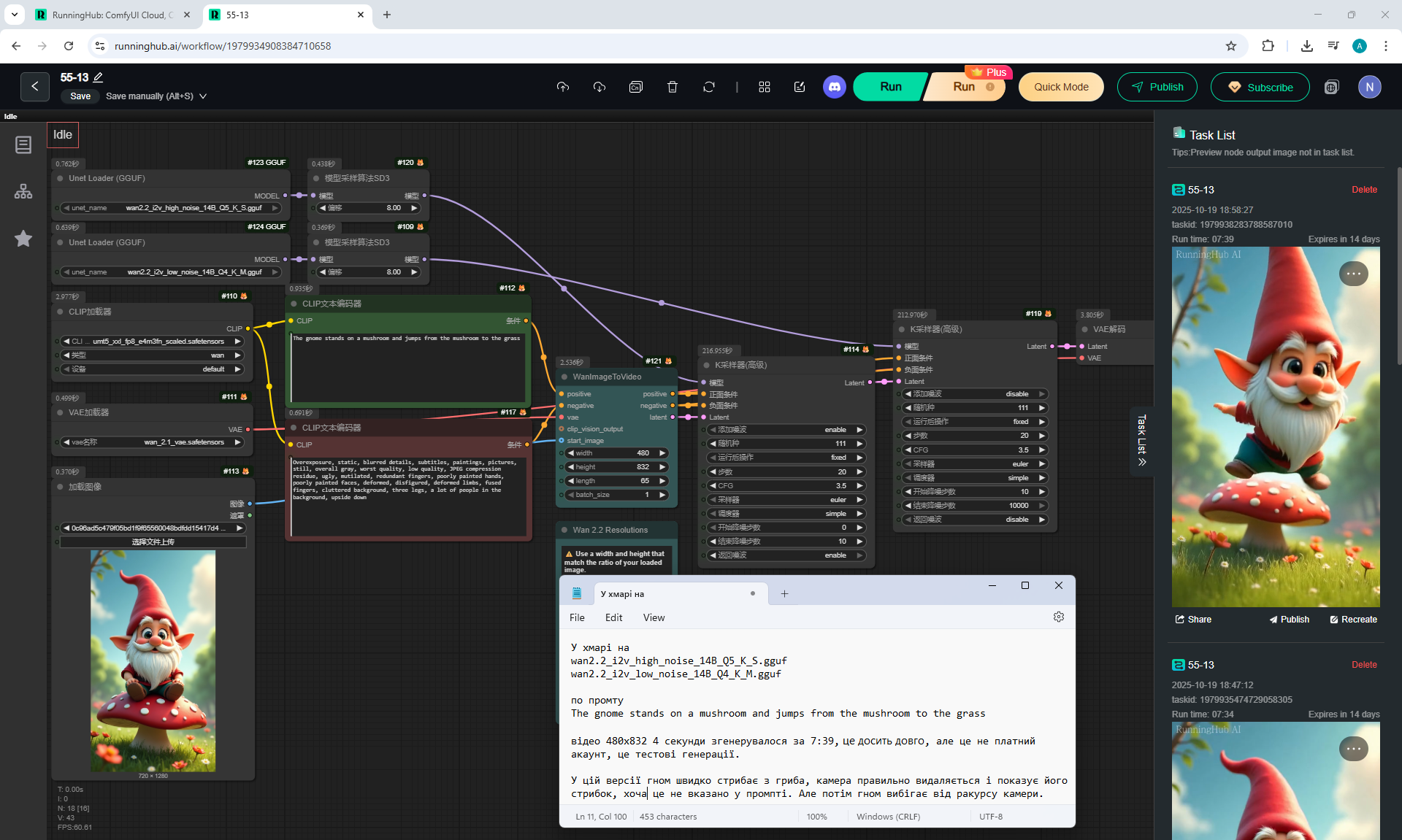Viewport: 1402px width, 840px height.
Task: Open favorites star in left sidebar
Action: click(x=23, y=239)
